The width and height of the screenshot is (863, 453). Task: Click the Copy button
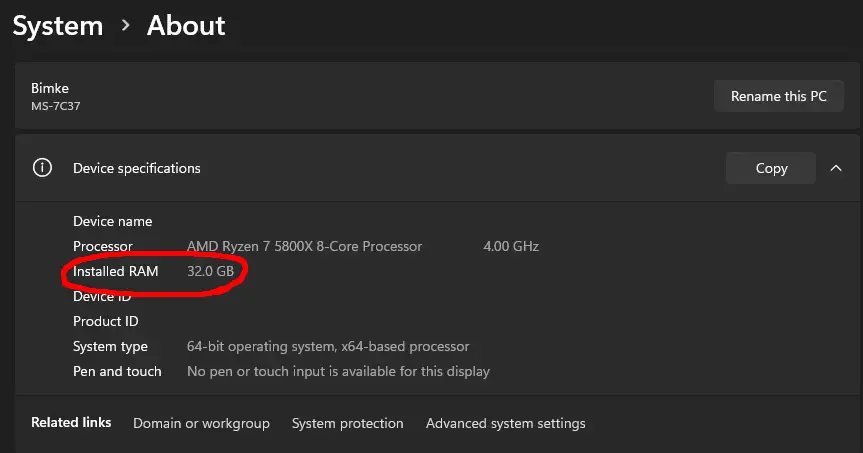coord(771,168)
